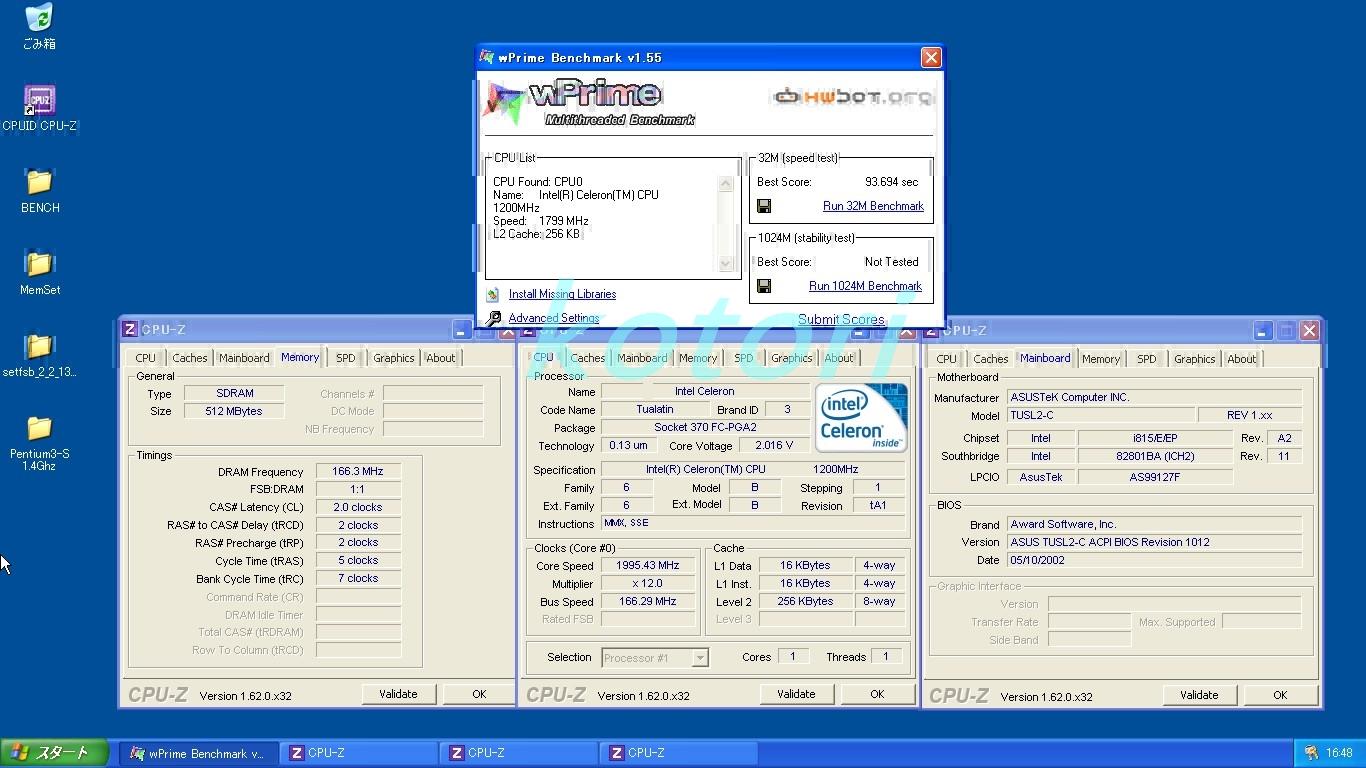Click the motherboard Model field TUSL2-C
The width and height of the screenshot is (1366, 768).
(1100, 415)
